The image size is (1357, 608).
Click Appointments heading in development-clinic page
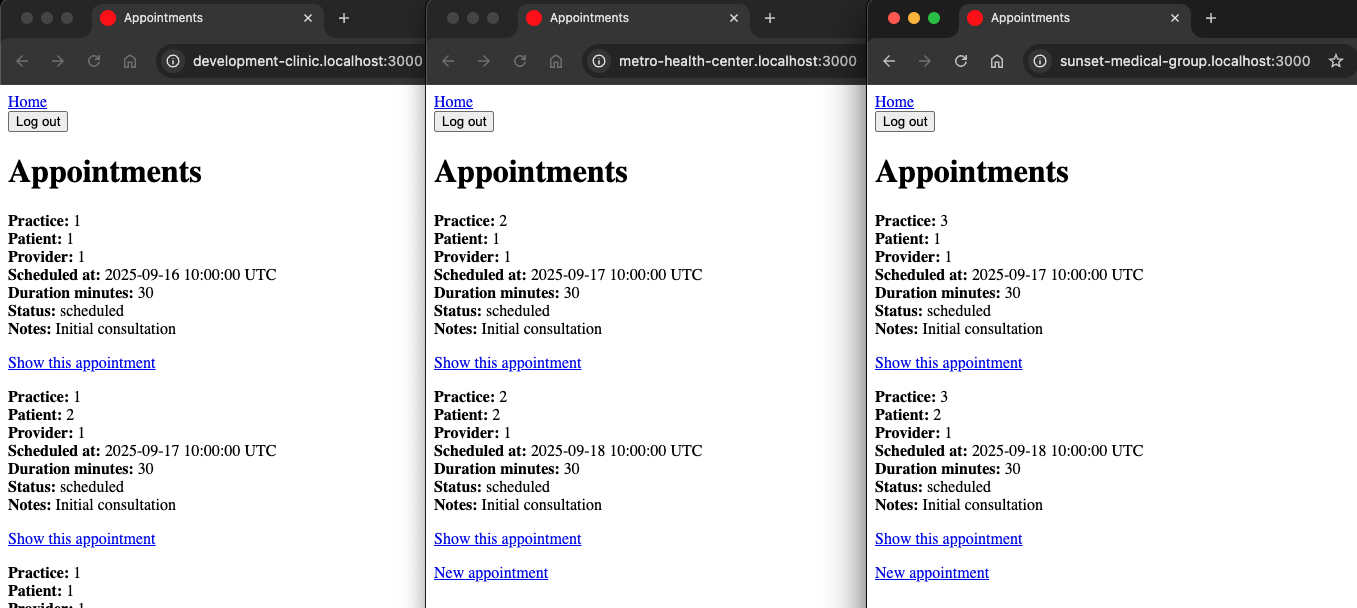[x=105, y=172]
